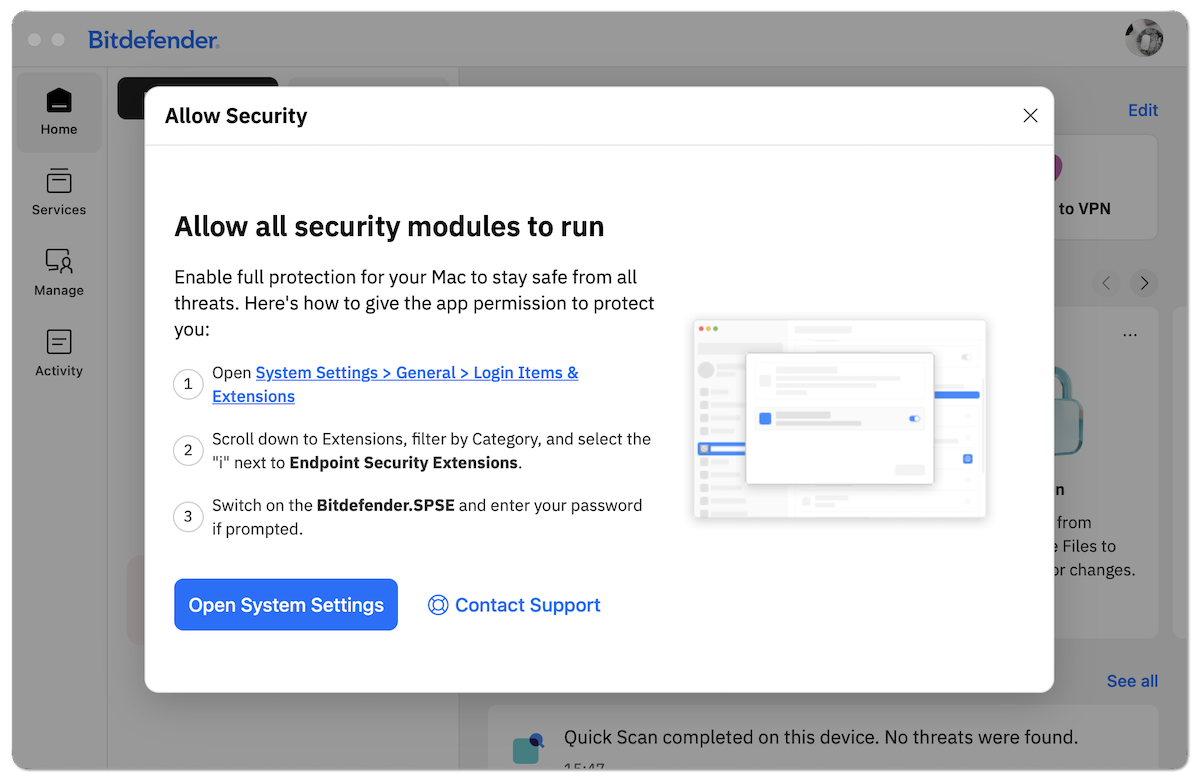Click the Contact Support link
The height and width of the screenshot is (784, 1200).
(x=528, y=604)
